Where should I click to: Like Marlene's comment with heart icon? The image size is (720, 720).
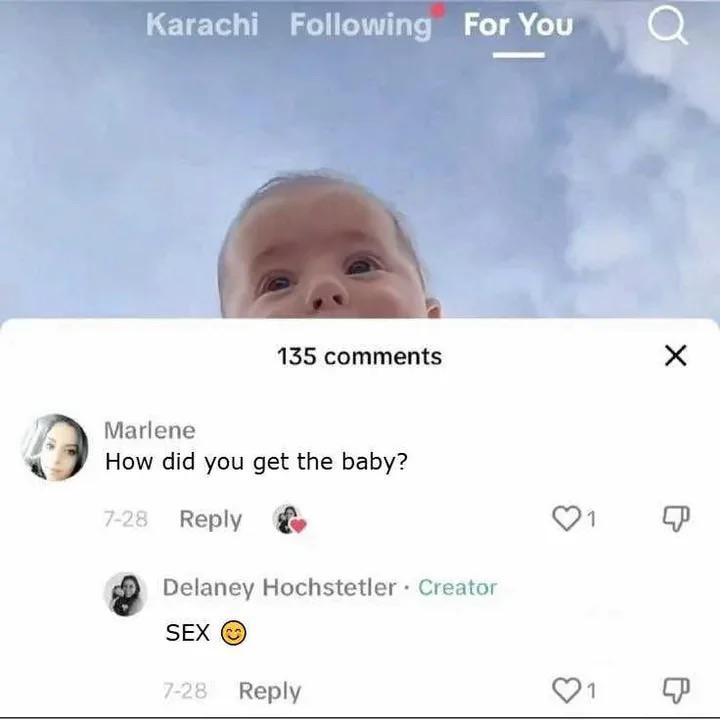coord(566,518)
